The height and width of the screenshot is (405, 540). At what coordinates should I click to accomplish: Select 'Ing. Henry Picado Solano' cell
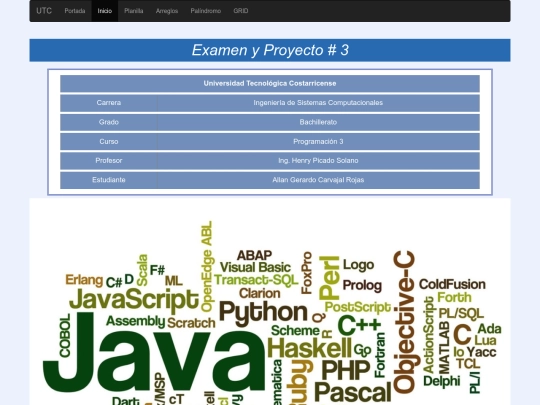coord(318,161)
